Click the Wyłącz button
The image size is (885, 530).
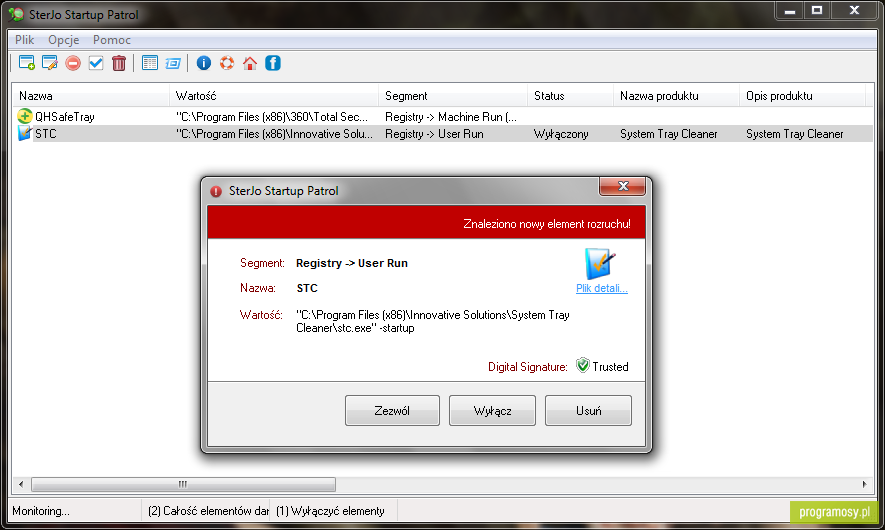pyautogui.click(x=492, y=410)
